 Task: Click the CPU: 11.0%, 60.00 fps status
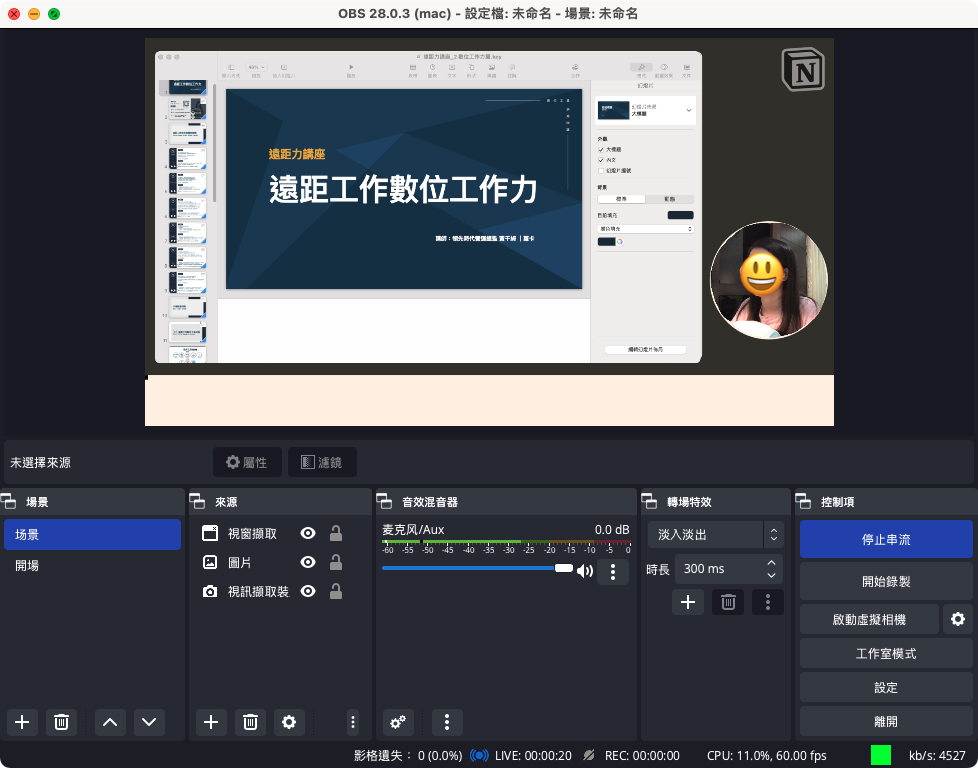click(767, 756)
